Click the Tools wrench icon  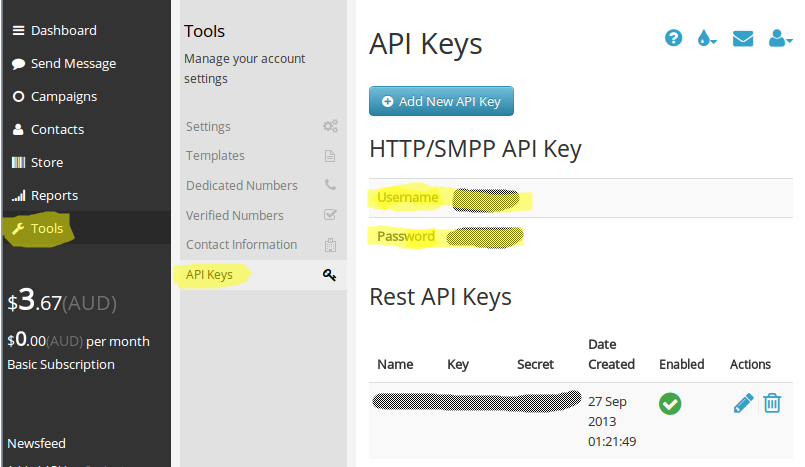tap(17, 229)
